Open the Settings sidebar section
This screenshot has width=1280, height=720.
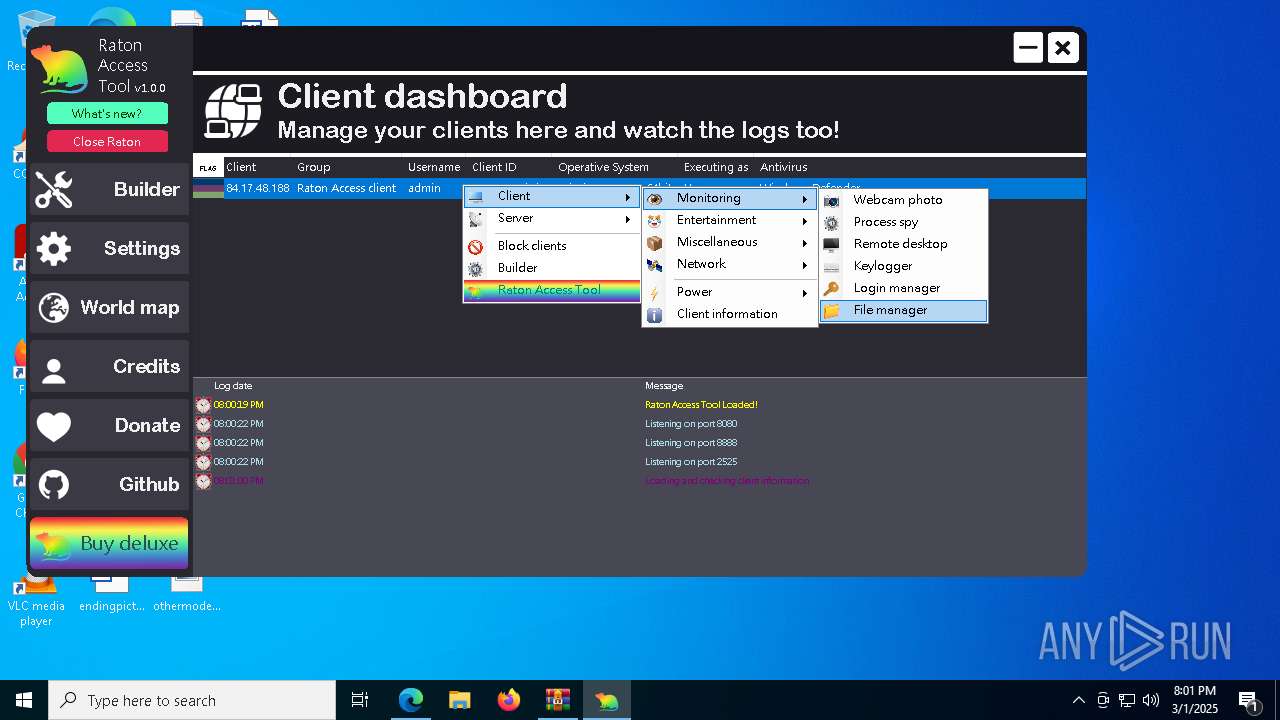(109, 248)
